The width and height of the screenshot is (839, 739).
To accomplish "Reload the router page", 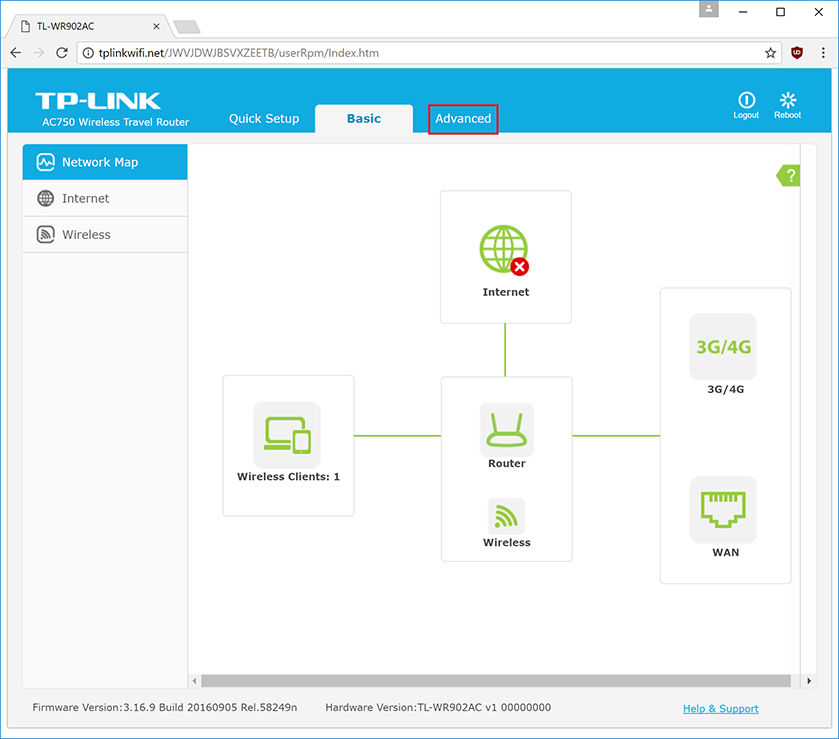I will coord(62,52).
